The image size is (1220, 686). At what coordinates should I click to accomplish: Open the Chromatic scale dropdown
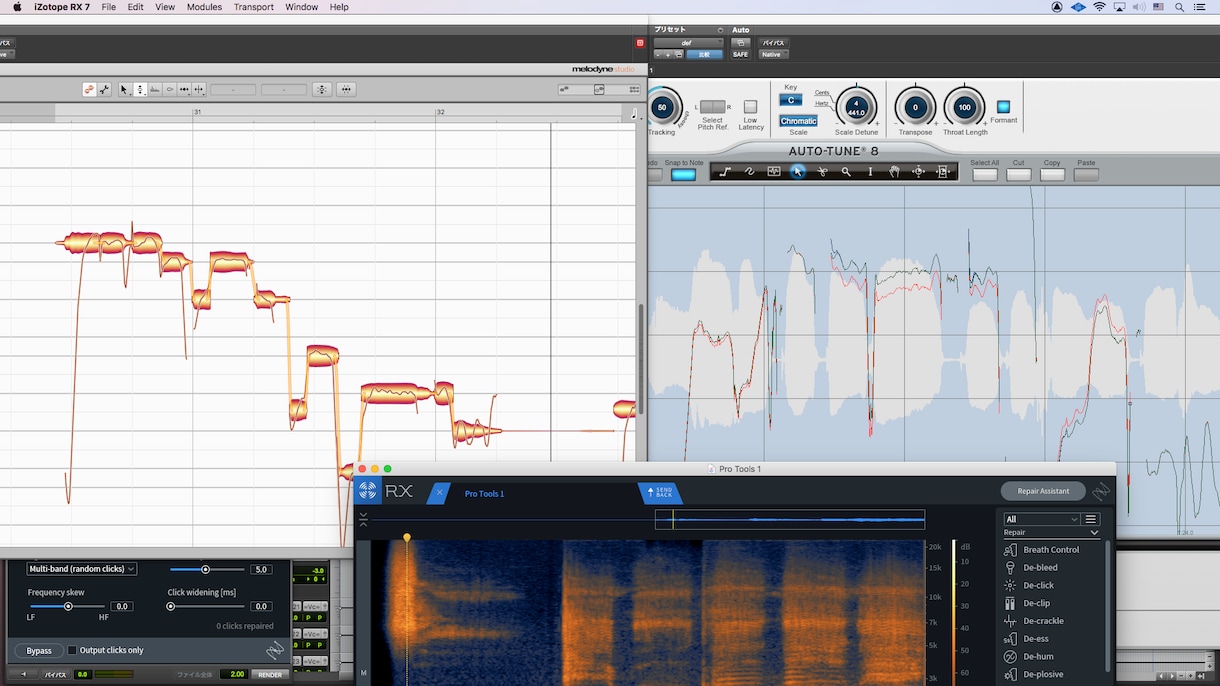(x=798, y=121)
